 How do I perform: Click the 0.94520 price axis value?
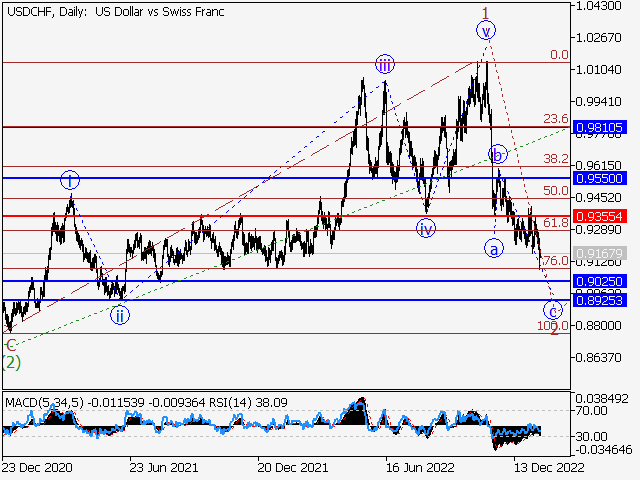coord(598,198)
